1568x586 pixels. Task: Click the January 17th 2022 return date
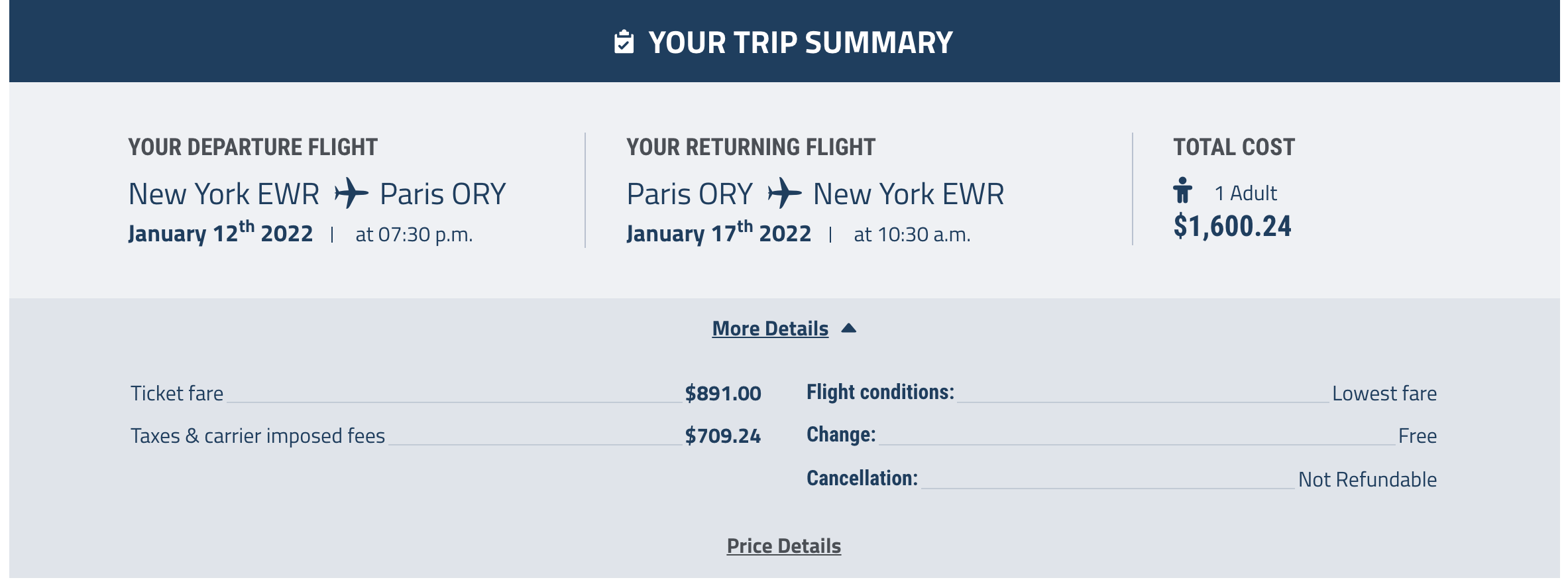pos(718,234)
